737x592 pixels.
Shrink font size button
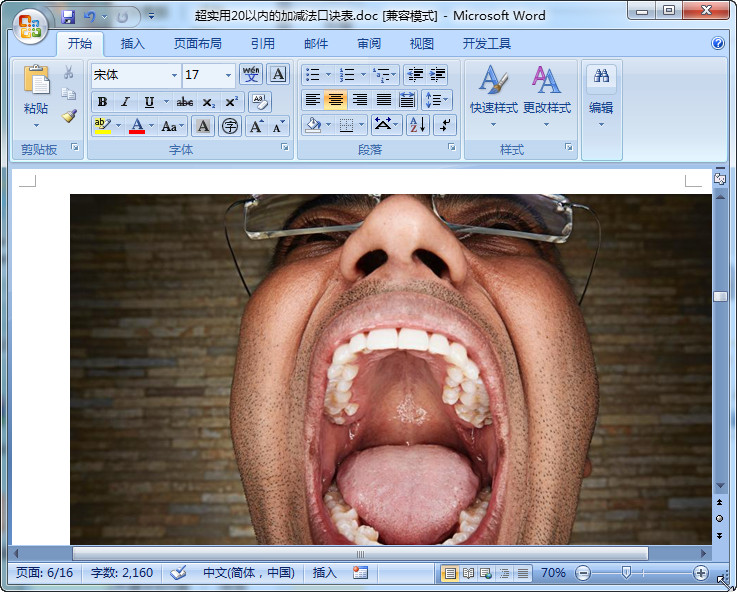279,126
